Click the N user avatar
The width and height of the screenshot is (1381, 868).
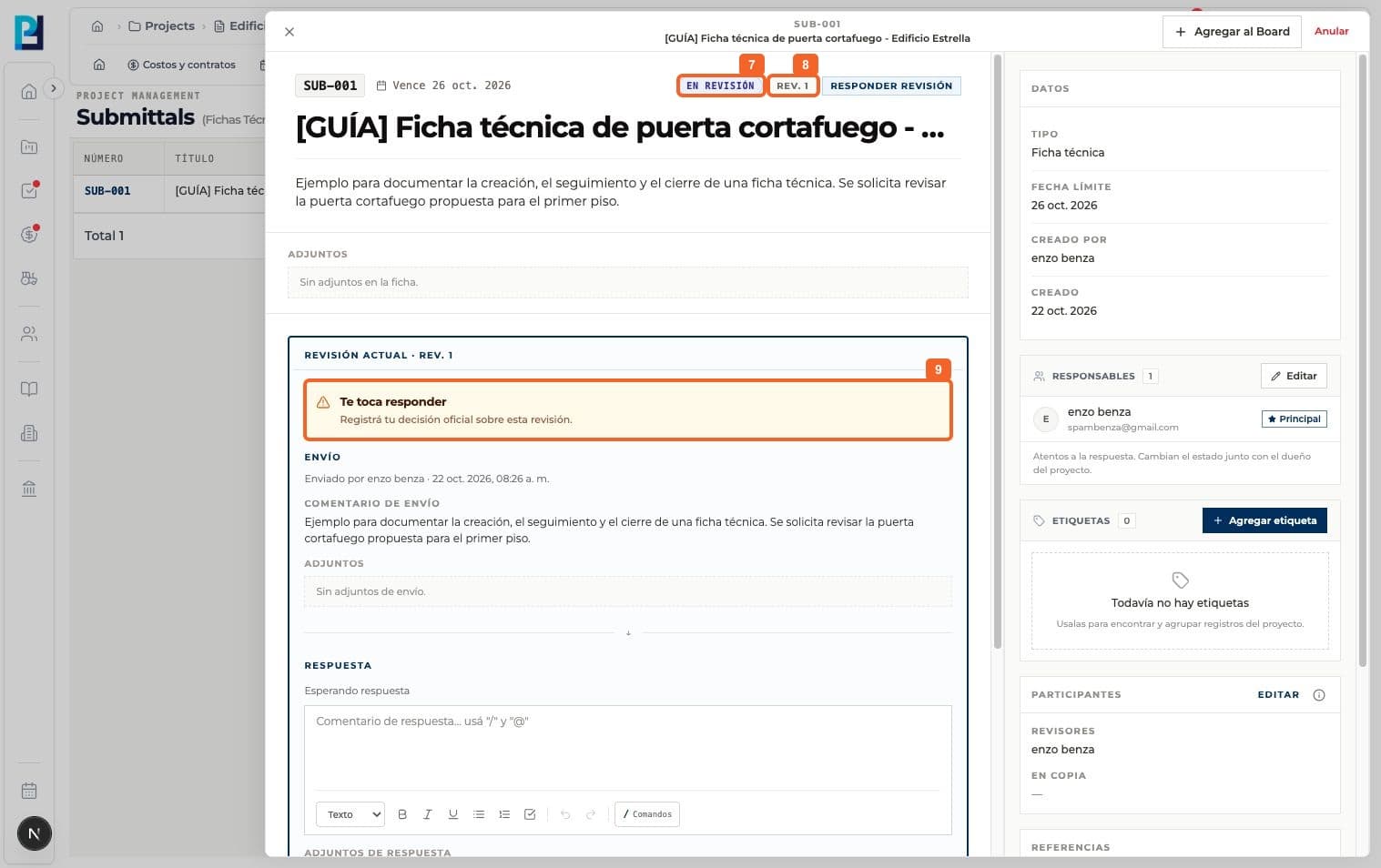pyautogui.click(x=35, y=833)
